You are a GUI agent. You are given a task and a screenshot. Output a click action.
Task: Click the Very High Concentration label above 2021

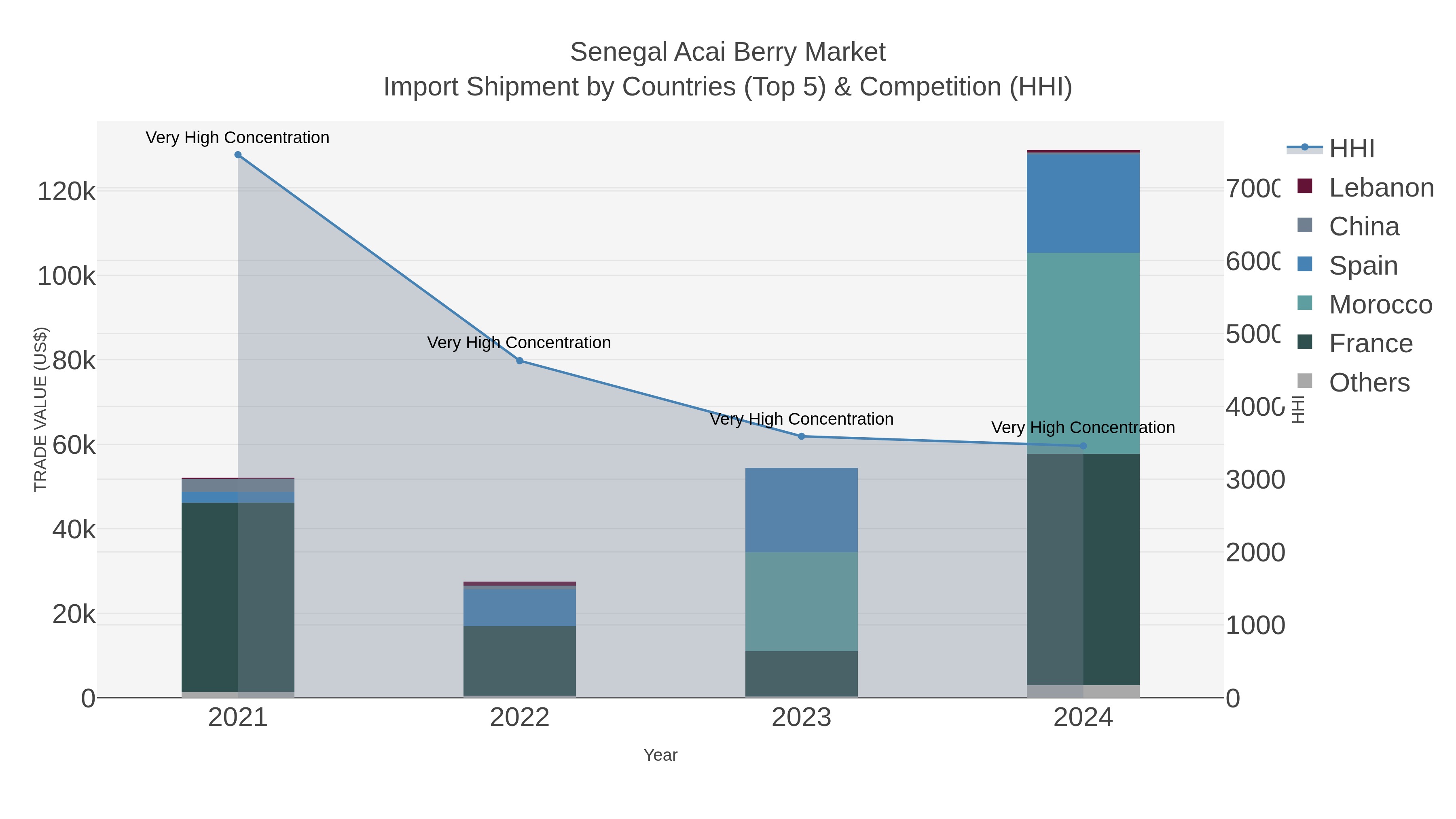[x=237, y=138]
